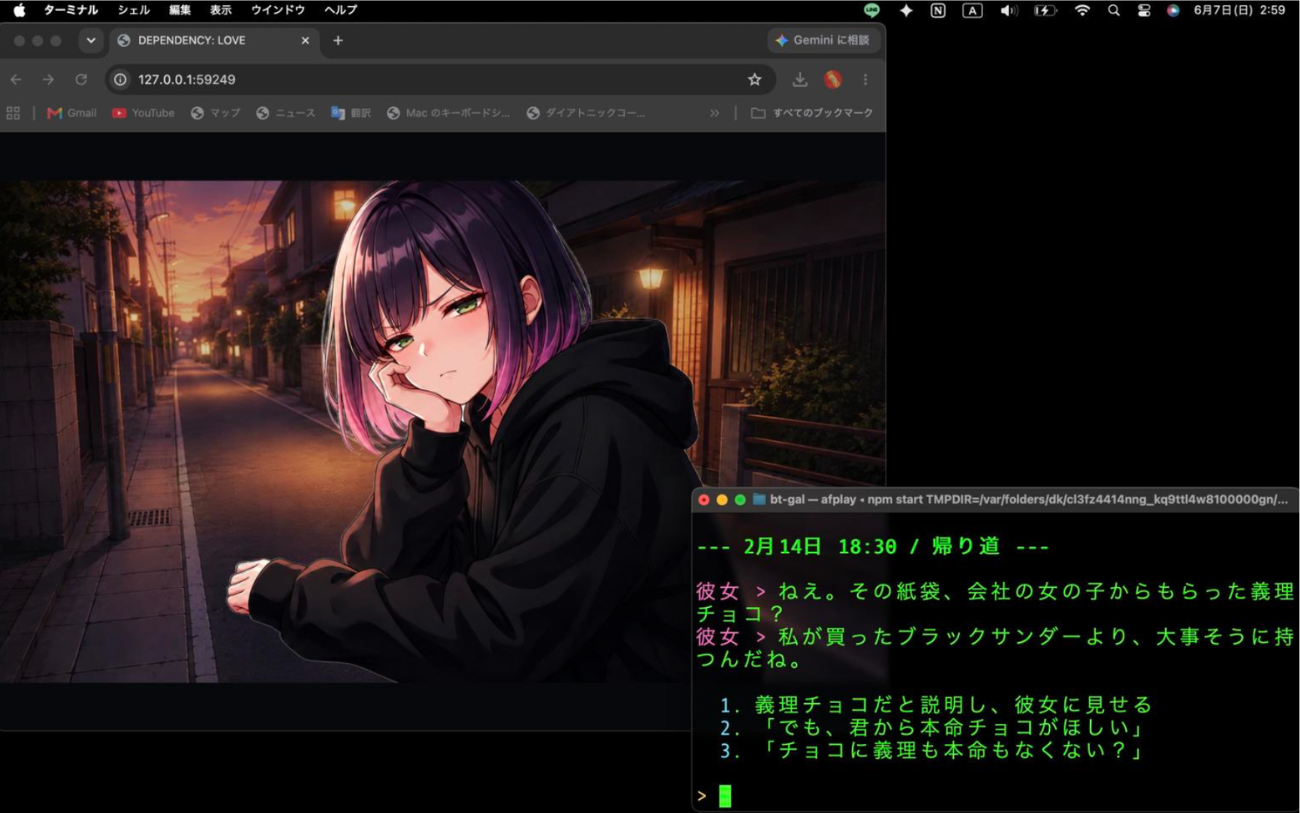1300x813 pixels.
Task: Open the input source A indicator
Action: coord(972,10)
